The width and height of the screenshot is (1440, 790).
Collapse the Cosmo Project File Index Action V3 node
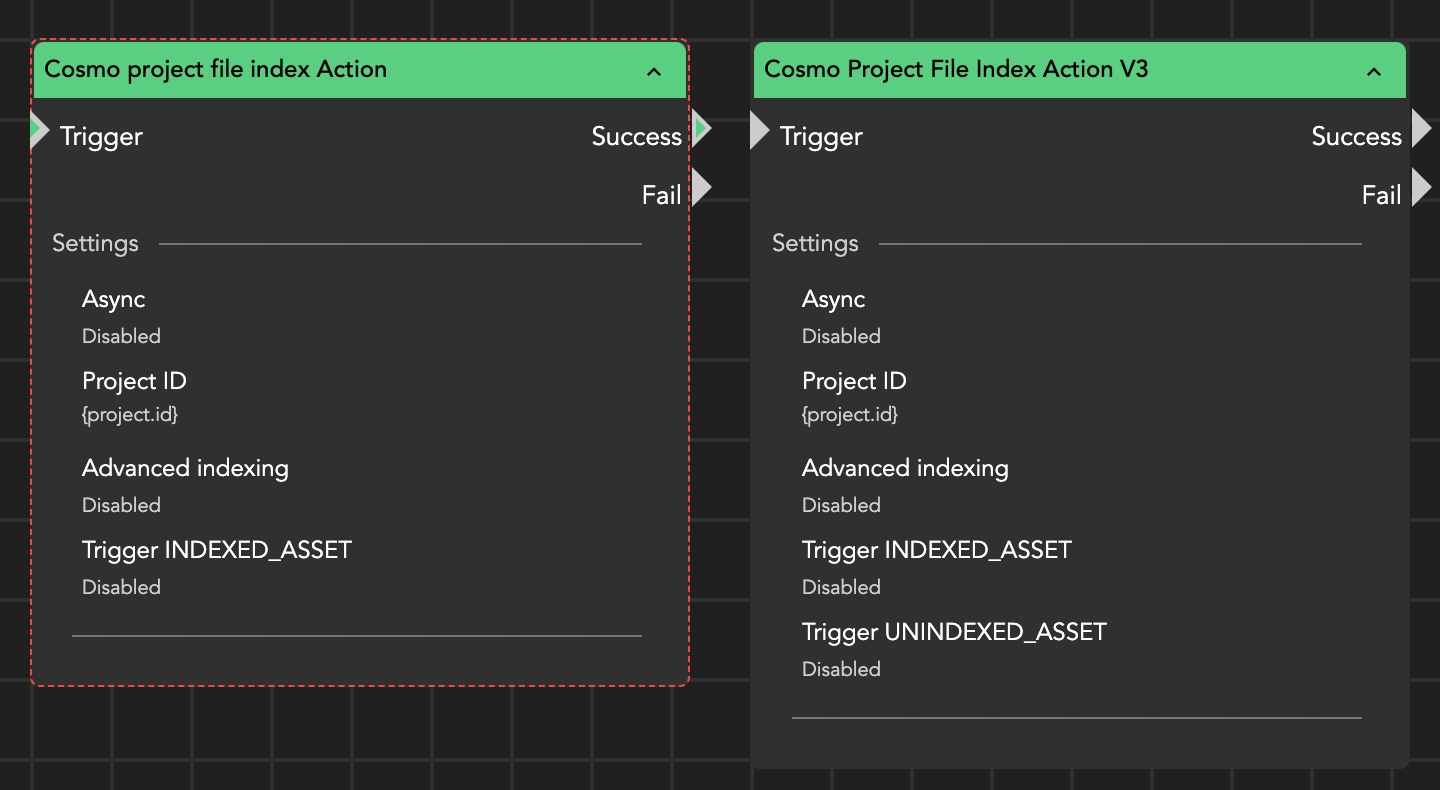point(1374,71)
